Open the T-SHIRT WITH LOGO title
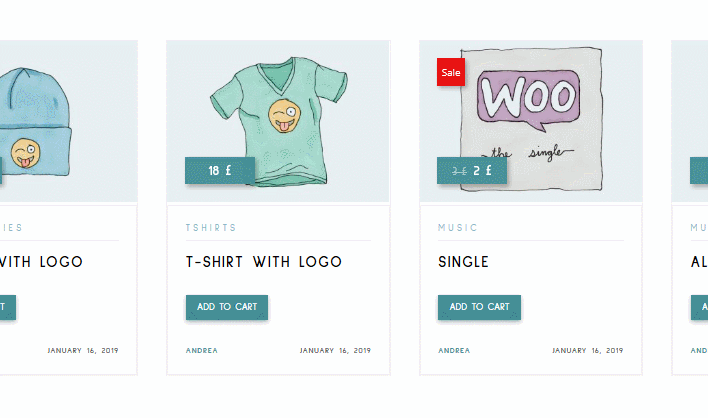This screenshot has height=418, width=708. (264, 262)
